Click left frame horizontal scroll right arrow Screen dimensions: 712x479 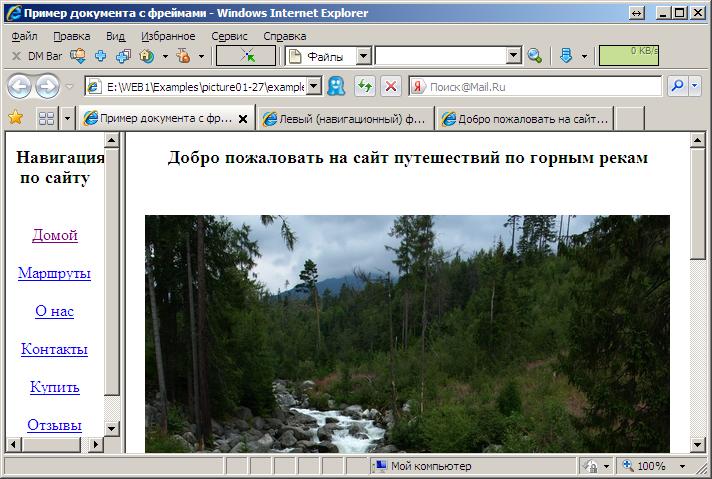[x=95, y=444]
